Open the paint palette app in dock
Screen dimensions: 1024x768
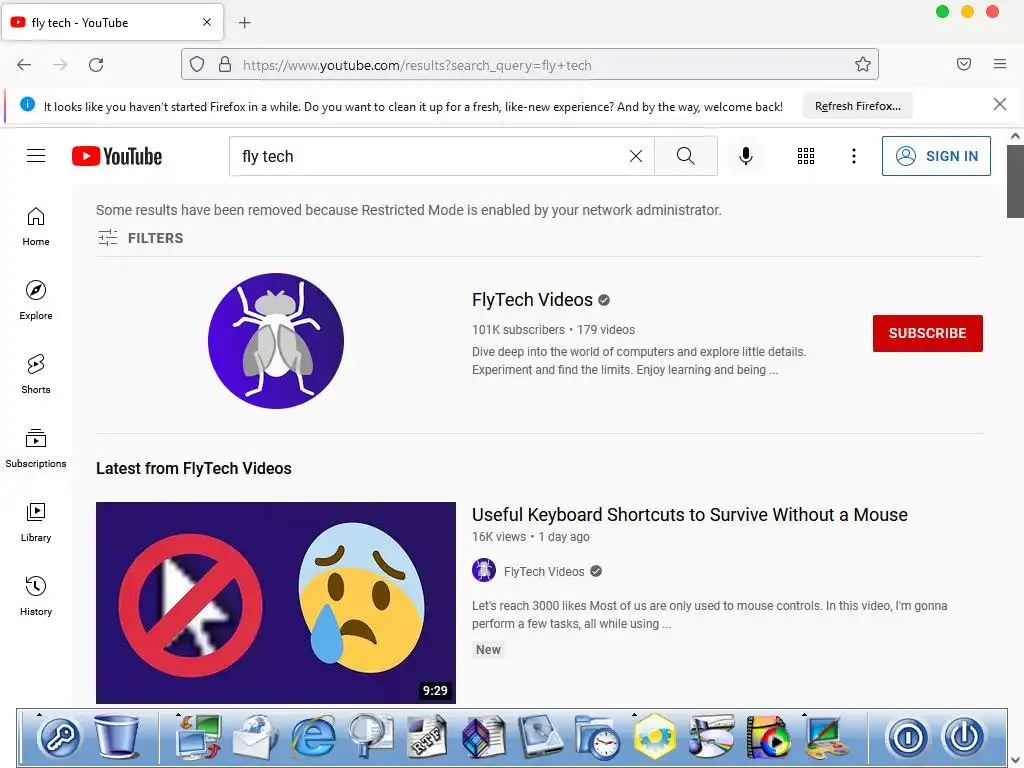click(825, 738)
